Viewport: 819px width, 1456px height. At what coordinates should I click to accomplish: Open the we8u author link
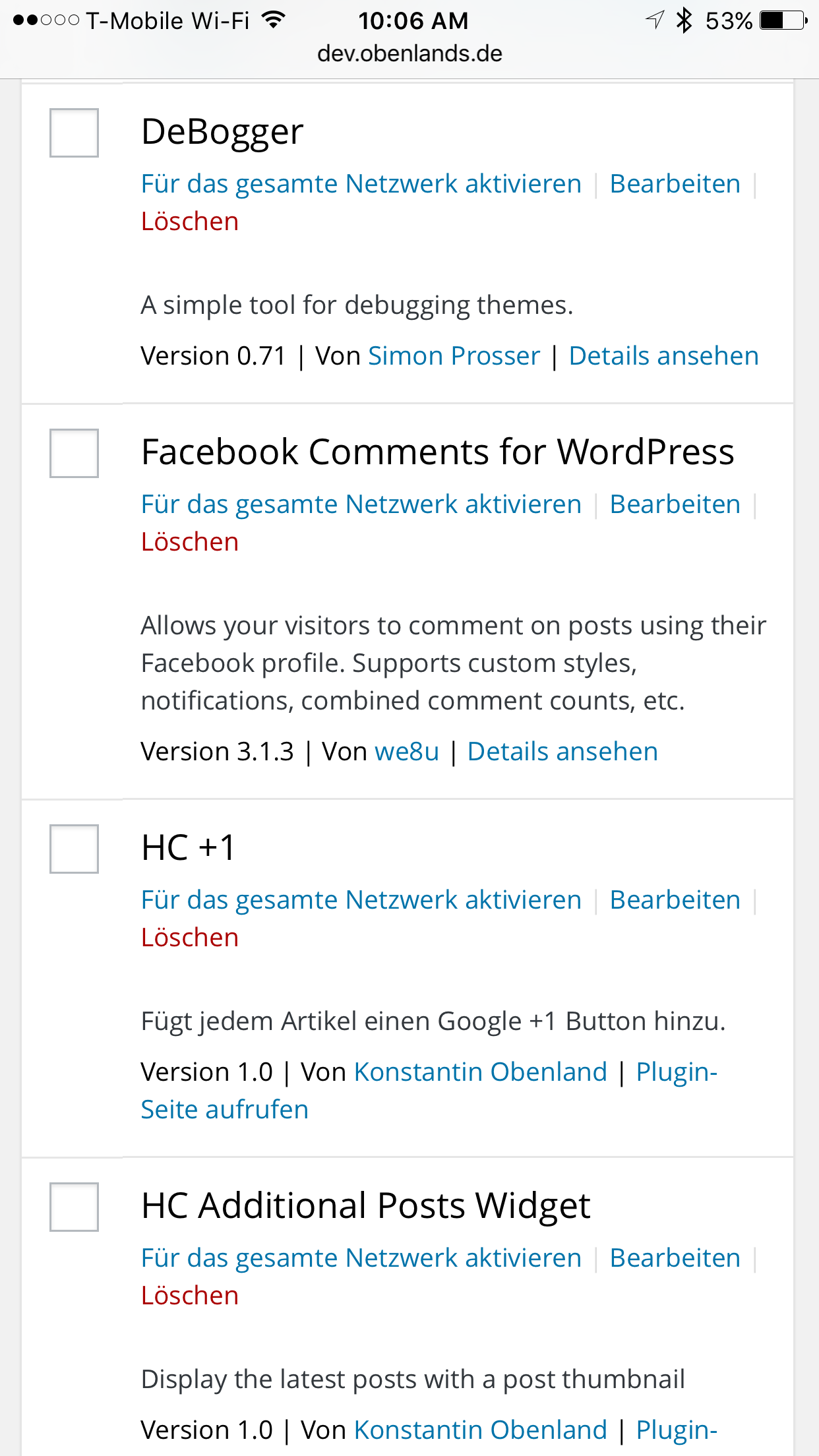tap(407, 752)
